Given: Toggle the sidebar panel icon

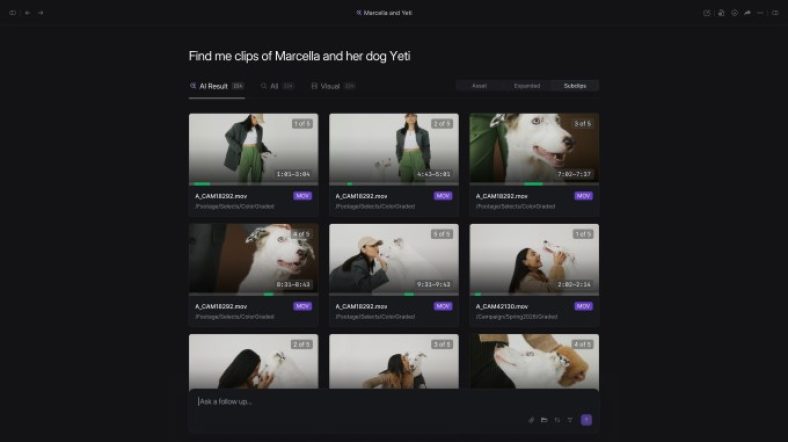Looking at the screenshot, I should pos(12,13).
